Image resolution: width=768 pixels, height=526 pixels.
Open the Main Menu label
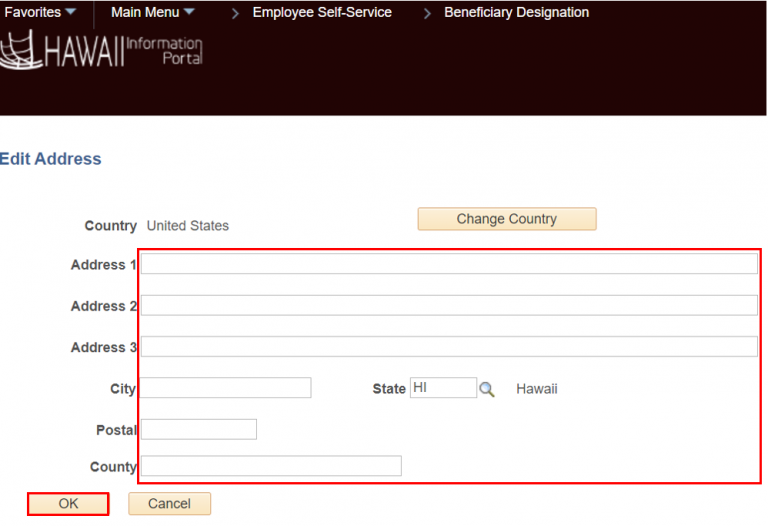pos(145,13)
